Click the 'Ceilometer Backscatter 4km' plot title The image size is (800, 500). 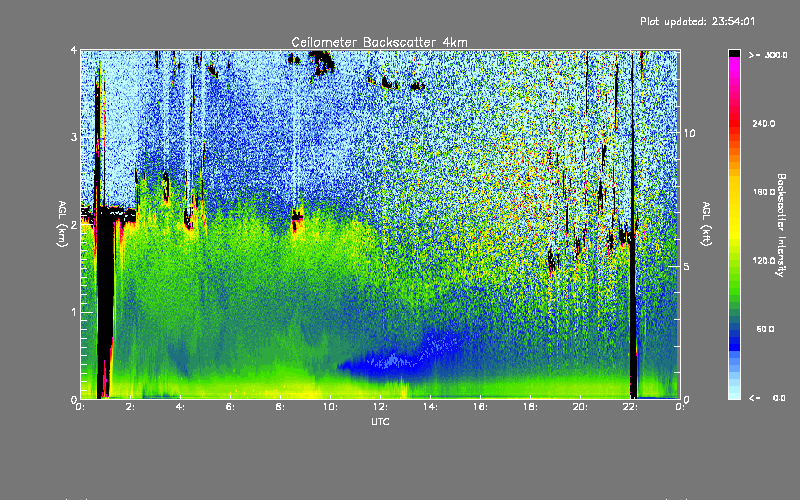[379, 42]
